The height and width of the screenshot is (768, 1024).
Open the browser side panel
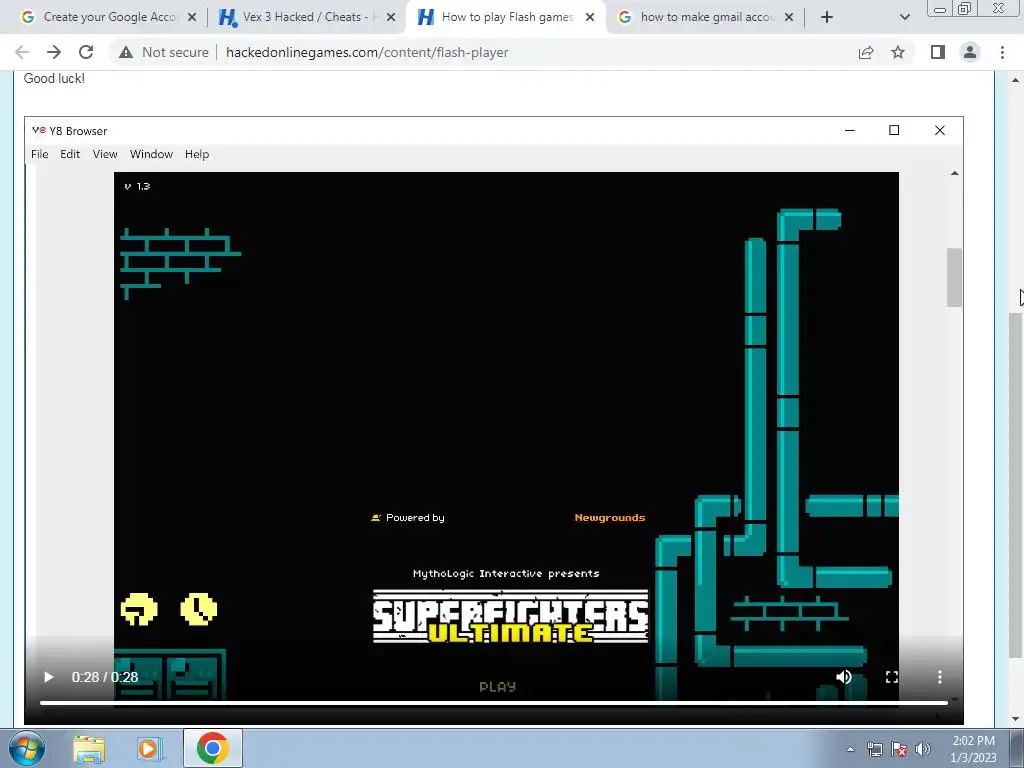click(938, 52)
